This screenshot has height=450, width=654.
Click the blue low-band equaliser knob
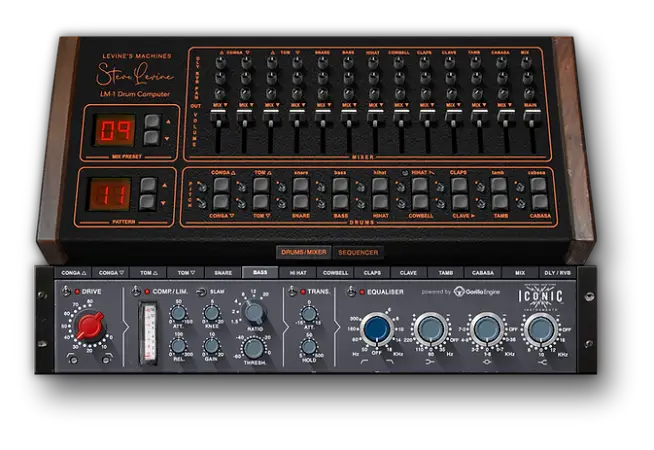tap(377, 328)
